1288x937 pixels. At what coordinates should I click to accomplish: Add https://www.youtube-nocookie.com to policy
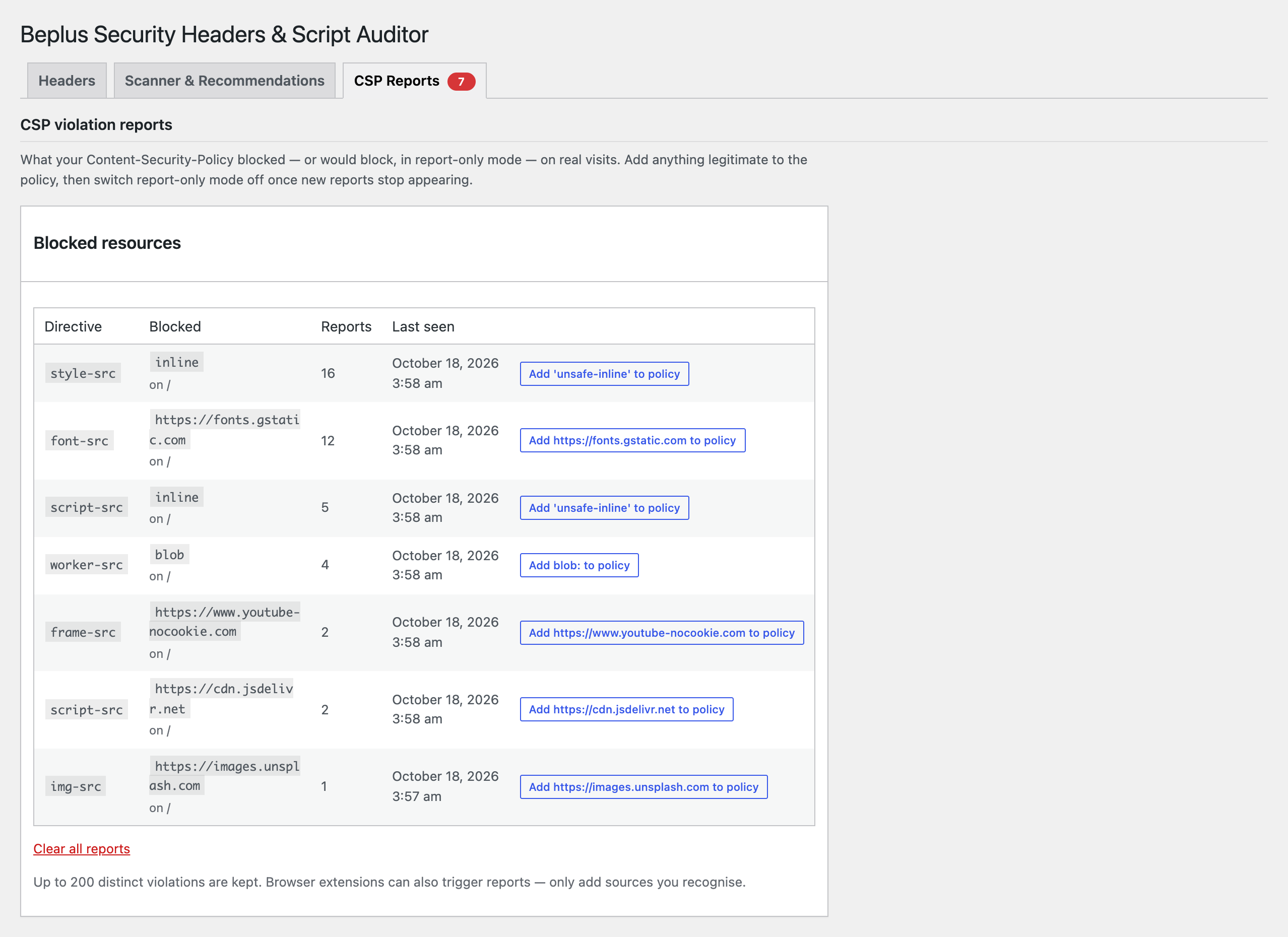tap(662, 633)
